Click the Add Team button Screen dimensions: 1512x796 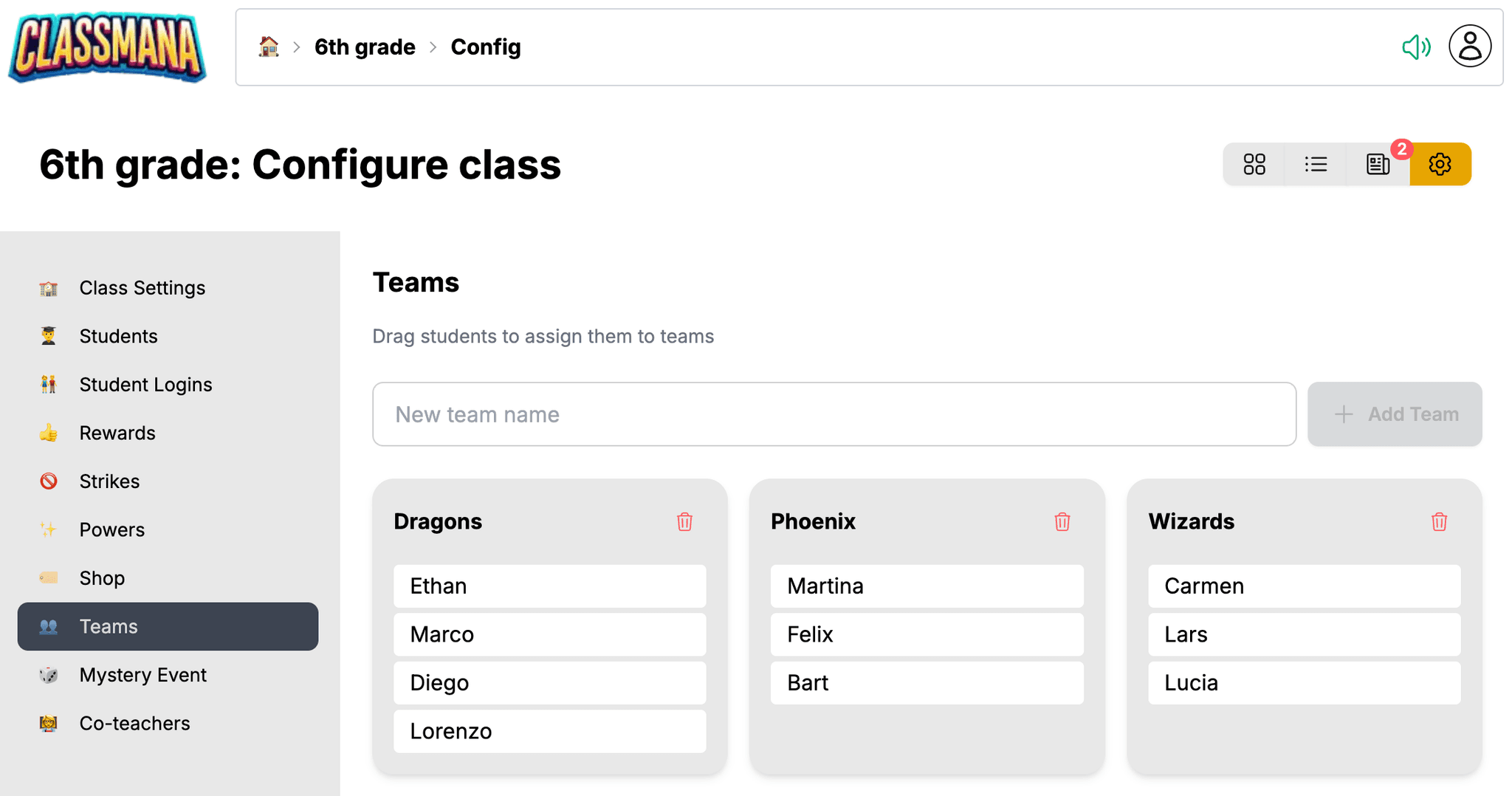[1395, 414]
